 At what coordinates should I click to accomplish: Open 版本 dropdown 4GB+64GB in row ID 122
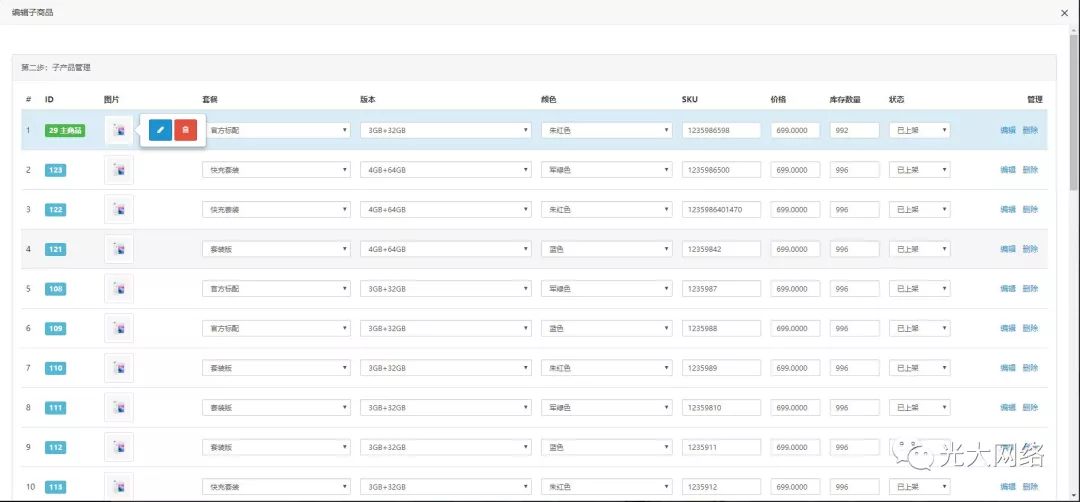446,209
